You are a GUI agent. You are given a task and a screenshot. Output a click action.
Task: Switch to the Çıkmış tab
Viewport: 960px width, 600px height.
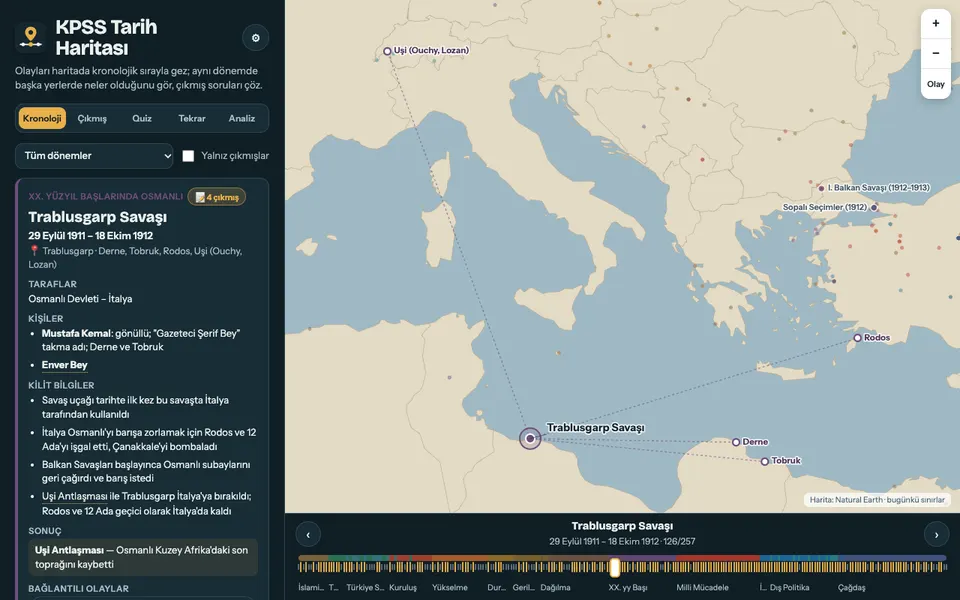[92, 118]
